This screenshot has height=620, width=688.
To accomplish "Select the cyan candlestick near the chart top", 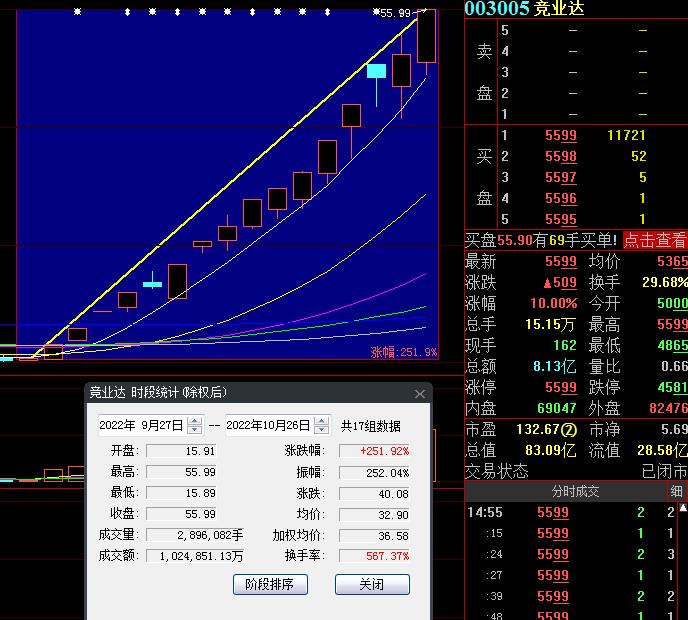I will coord(377,71).
